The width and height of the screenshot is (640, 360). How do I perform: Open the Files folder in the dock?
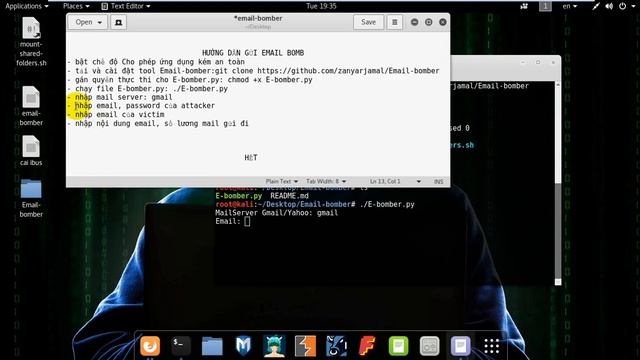[x=212, y=346]
